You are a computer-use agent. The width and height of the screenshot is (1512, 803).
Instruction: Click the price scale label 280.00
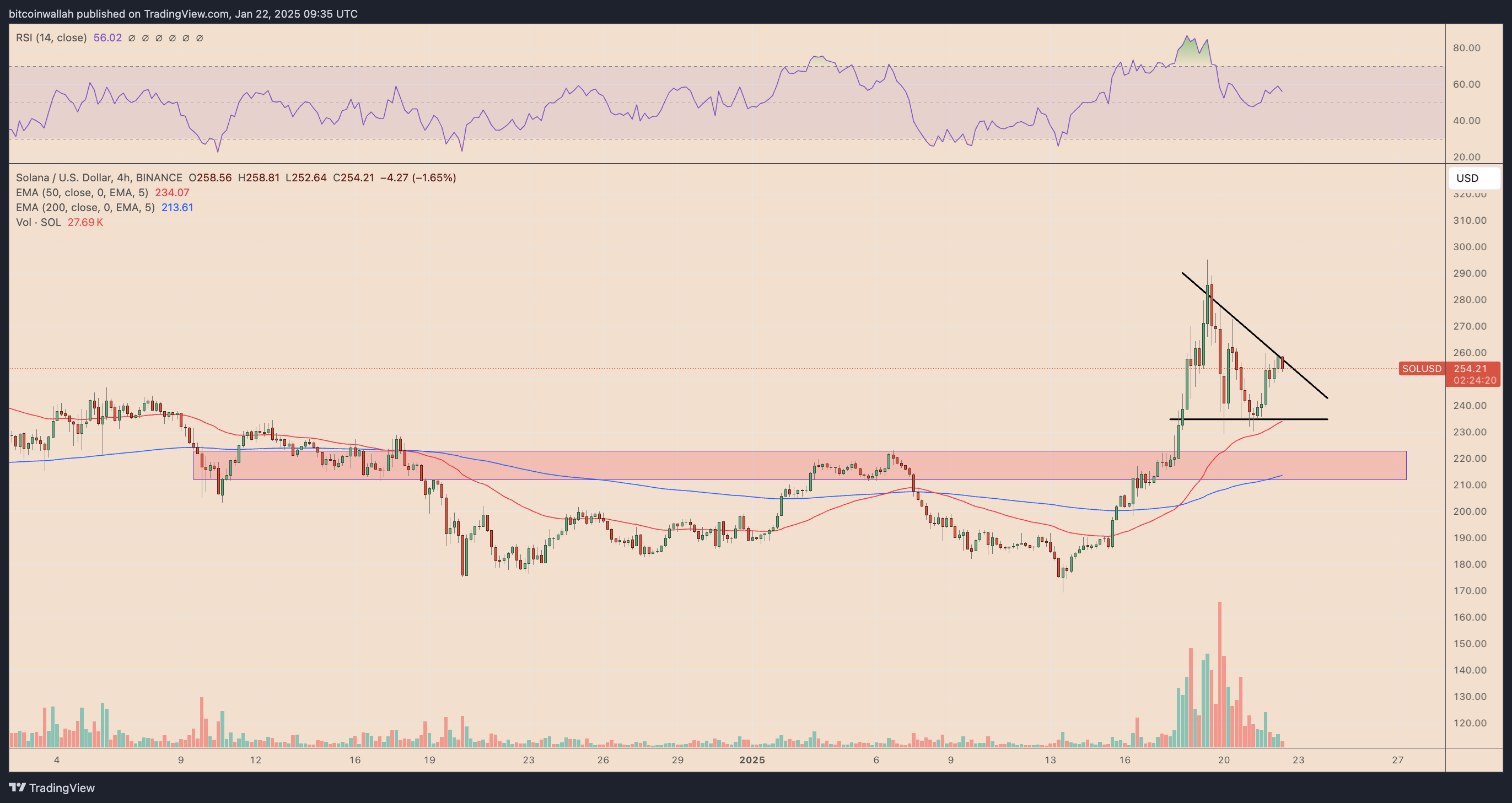[x=1470, y=300]
